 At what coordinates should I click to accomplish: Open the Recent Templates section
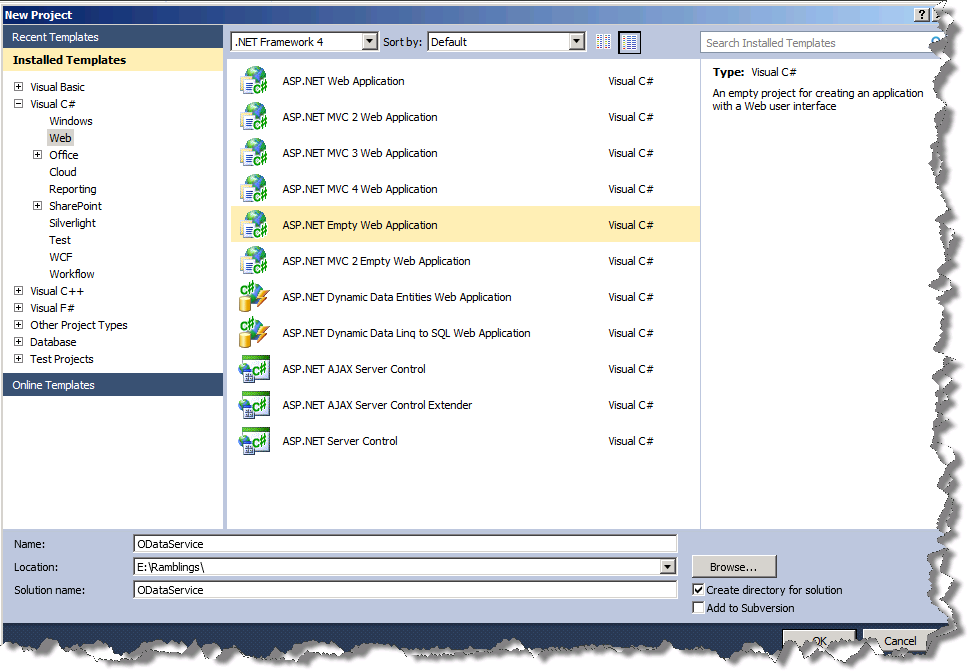point(113,37)
